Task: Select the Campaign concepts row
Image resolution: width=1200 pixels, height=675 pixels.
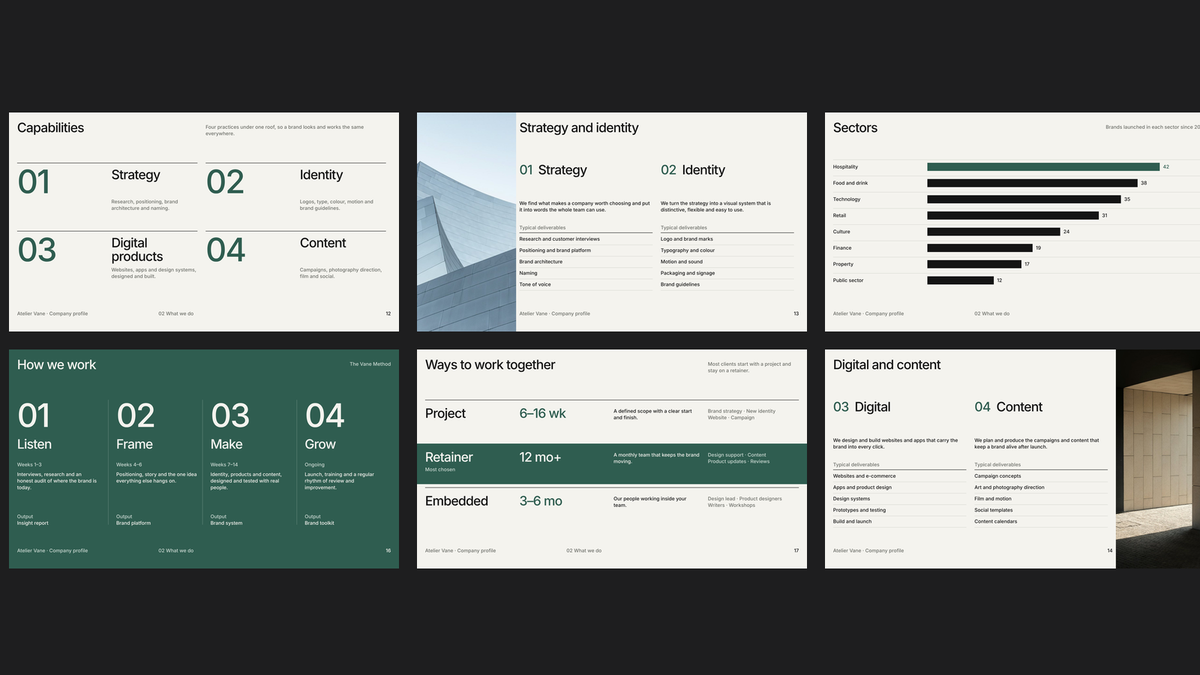Action: pos(1041,476)
